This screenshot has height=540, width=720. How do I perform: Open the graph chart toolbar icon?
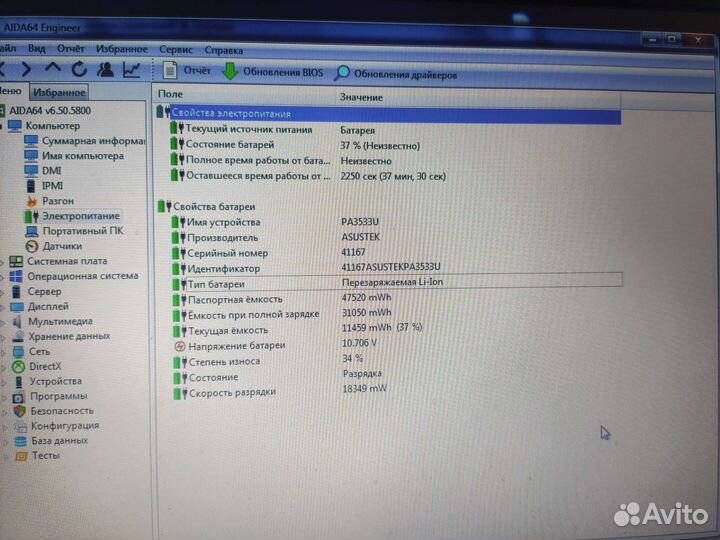point(132,70)
